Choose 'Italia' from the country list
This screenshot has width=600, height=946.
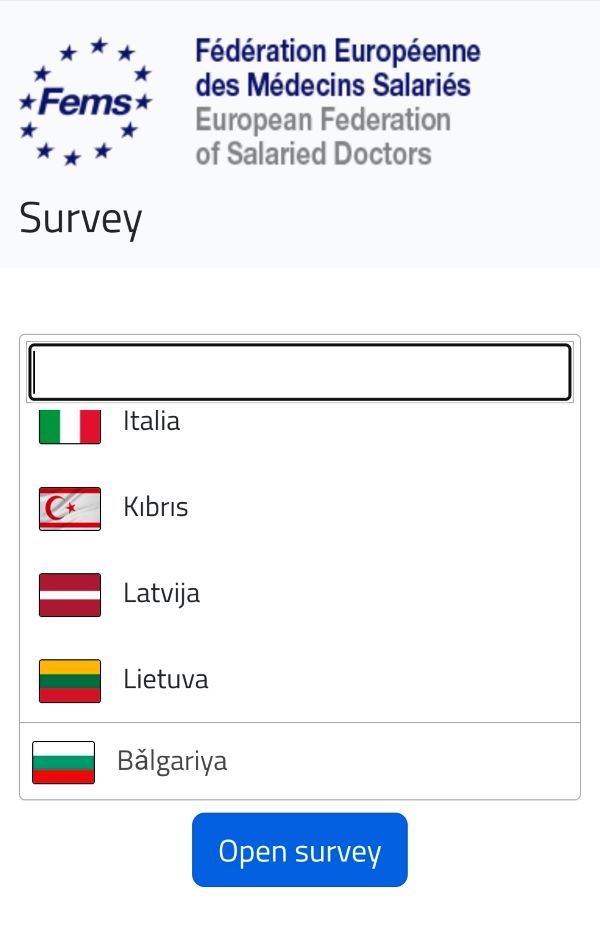click(x=152, y=421)
